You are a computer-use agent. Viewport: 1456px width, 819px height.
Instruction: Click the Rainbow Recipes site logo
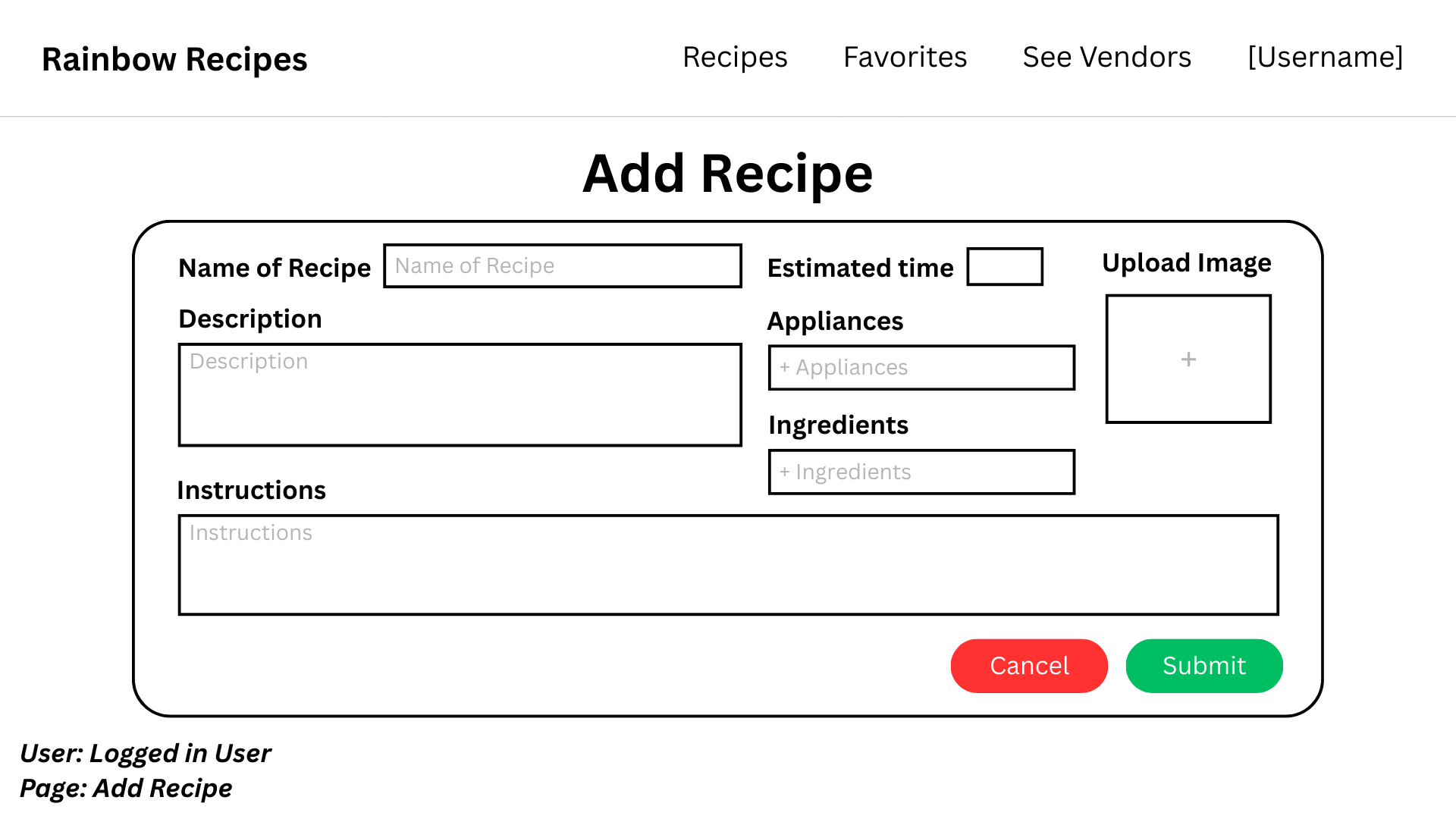174,59
